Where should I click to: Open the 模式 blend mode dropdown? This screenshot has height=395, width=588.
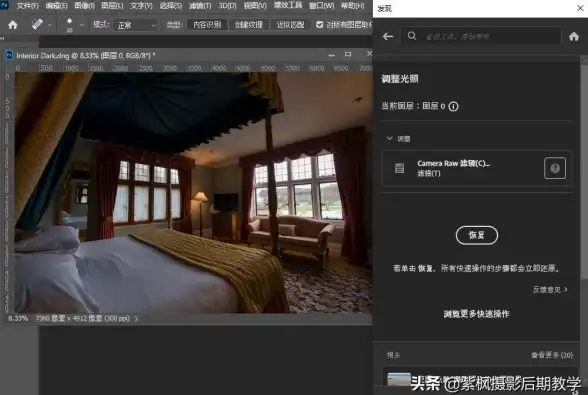(135, 25)
